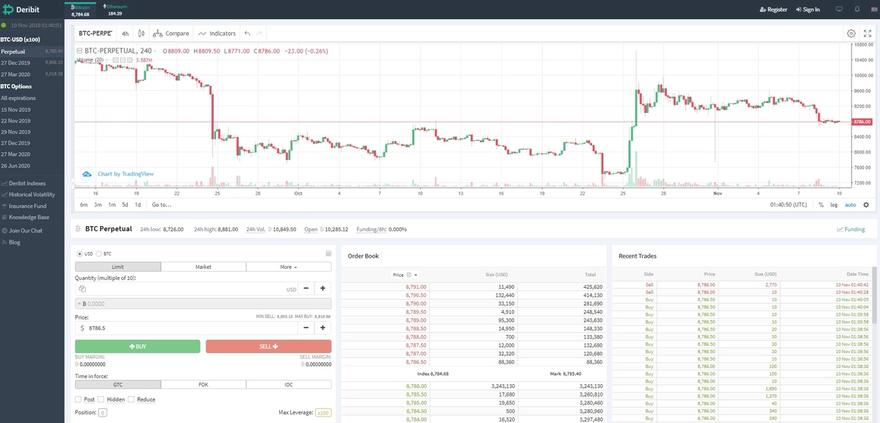Image resolution: width=880 pixels, height=423 pixels.
Task: Open the Sign In link
Action: coord(808,10)
